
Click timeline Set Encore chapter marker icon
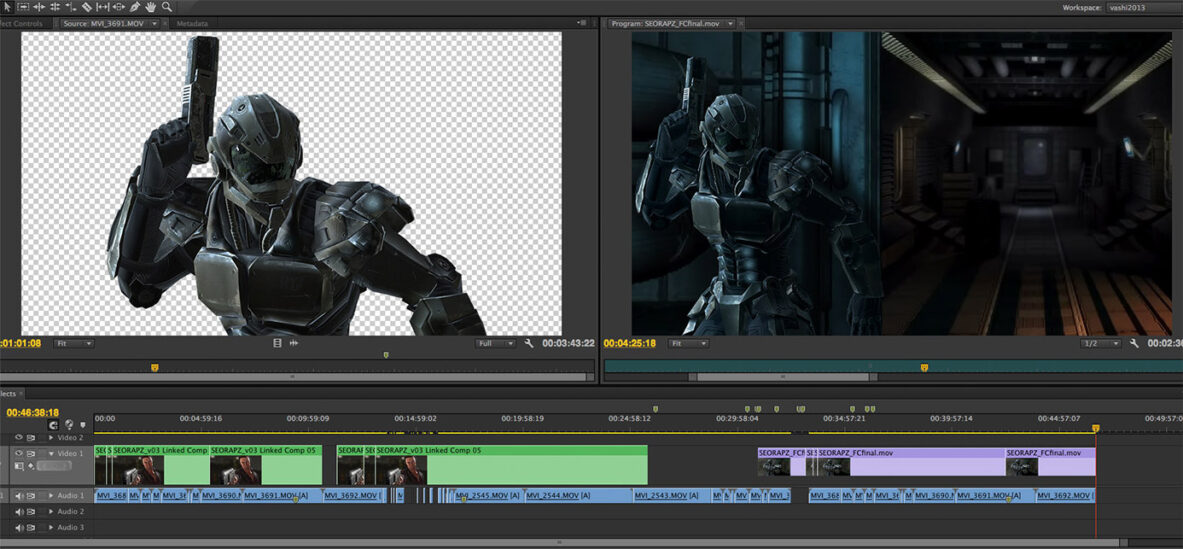point(69,425)
